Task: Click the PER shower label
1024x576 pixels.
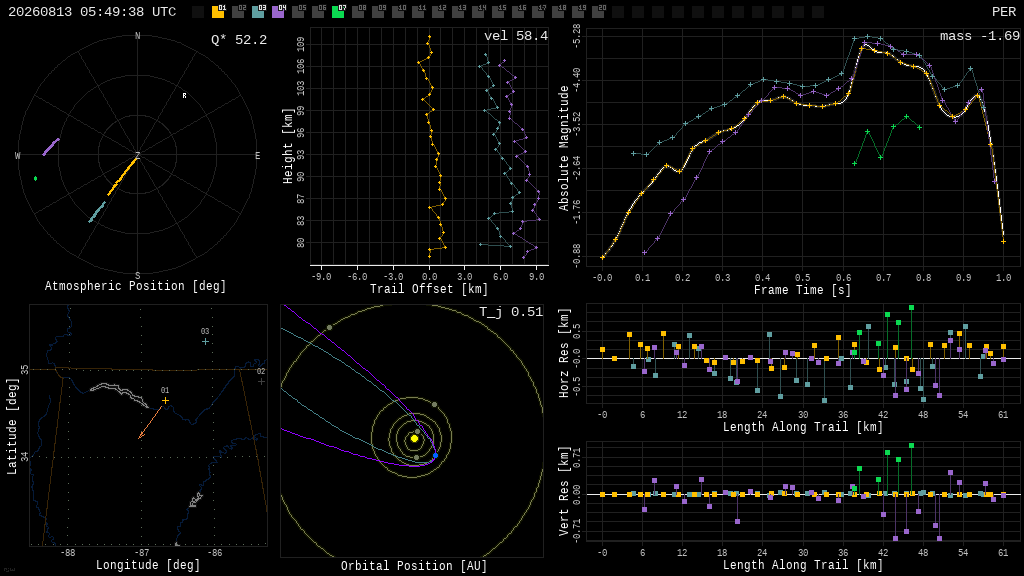Action: [1004, 12]
